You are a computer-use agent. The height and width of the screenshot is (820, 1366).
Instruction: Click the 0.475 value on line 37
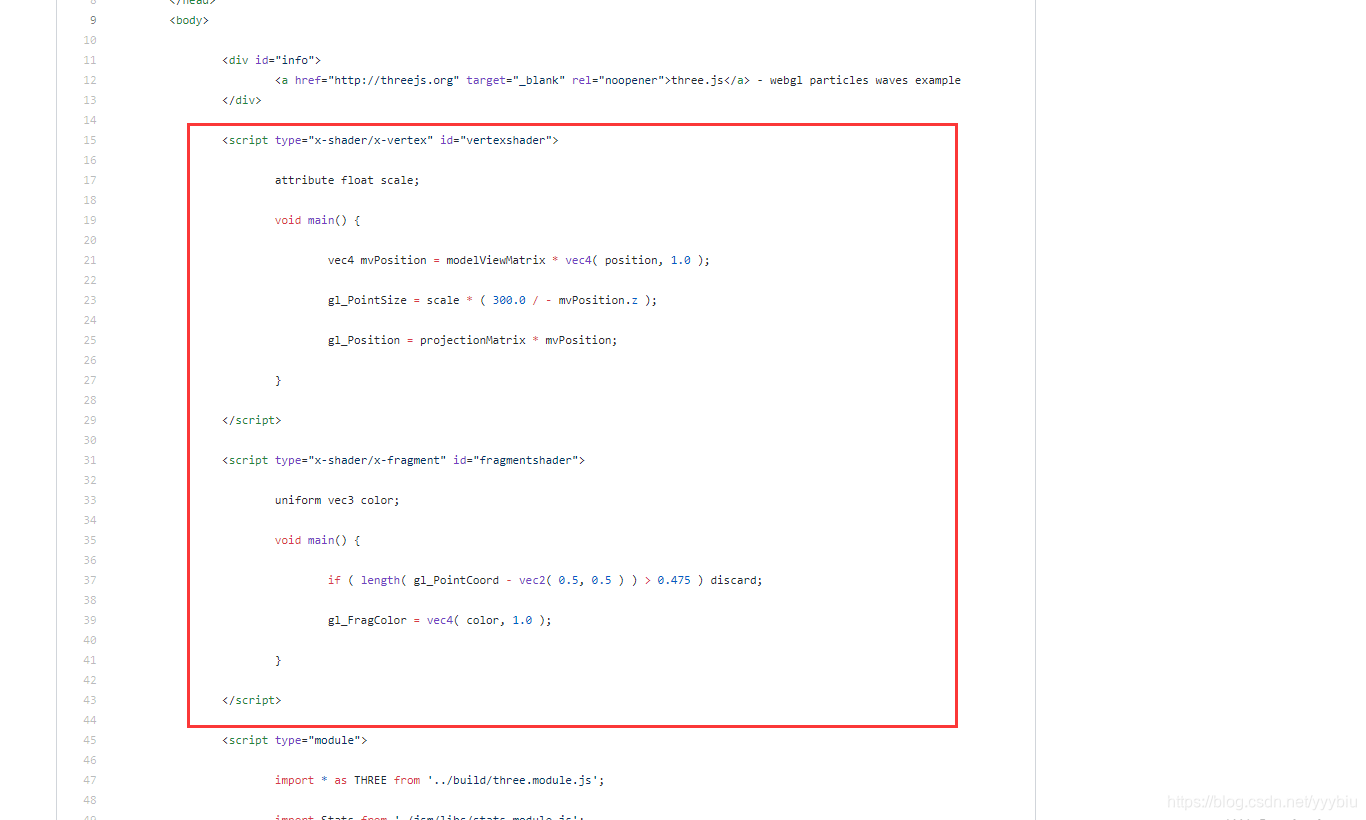coord(675,580)
